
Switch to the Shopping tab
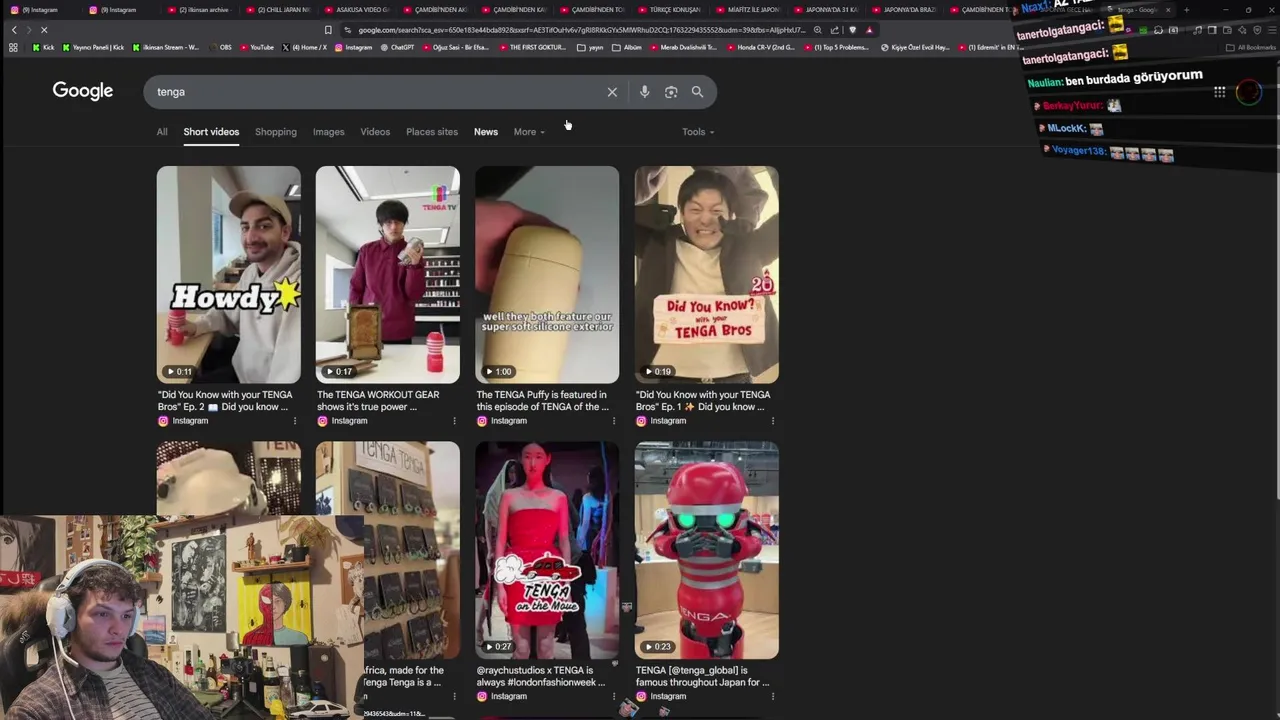(276, 132)
